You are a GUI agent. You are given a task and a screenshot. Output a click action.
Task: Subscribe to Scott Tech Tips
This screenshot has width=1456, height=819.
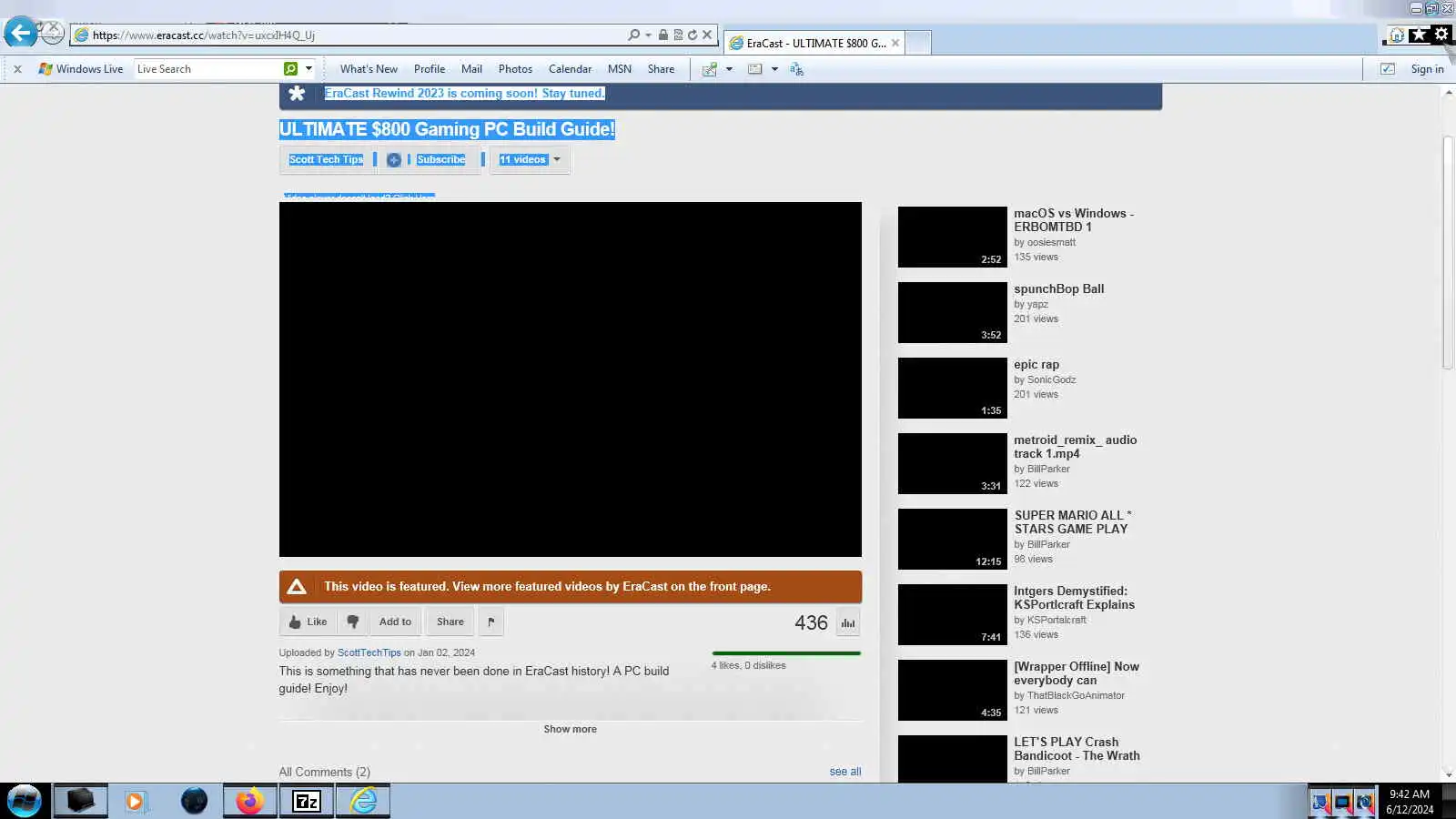click(430, 159)
